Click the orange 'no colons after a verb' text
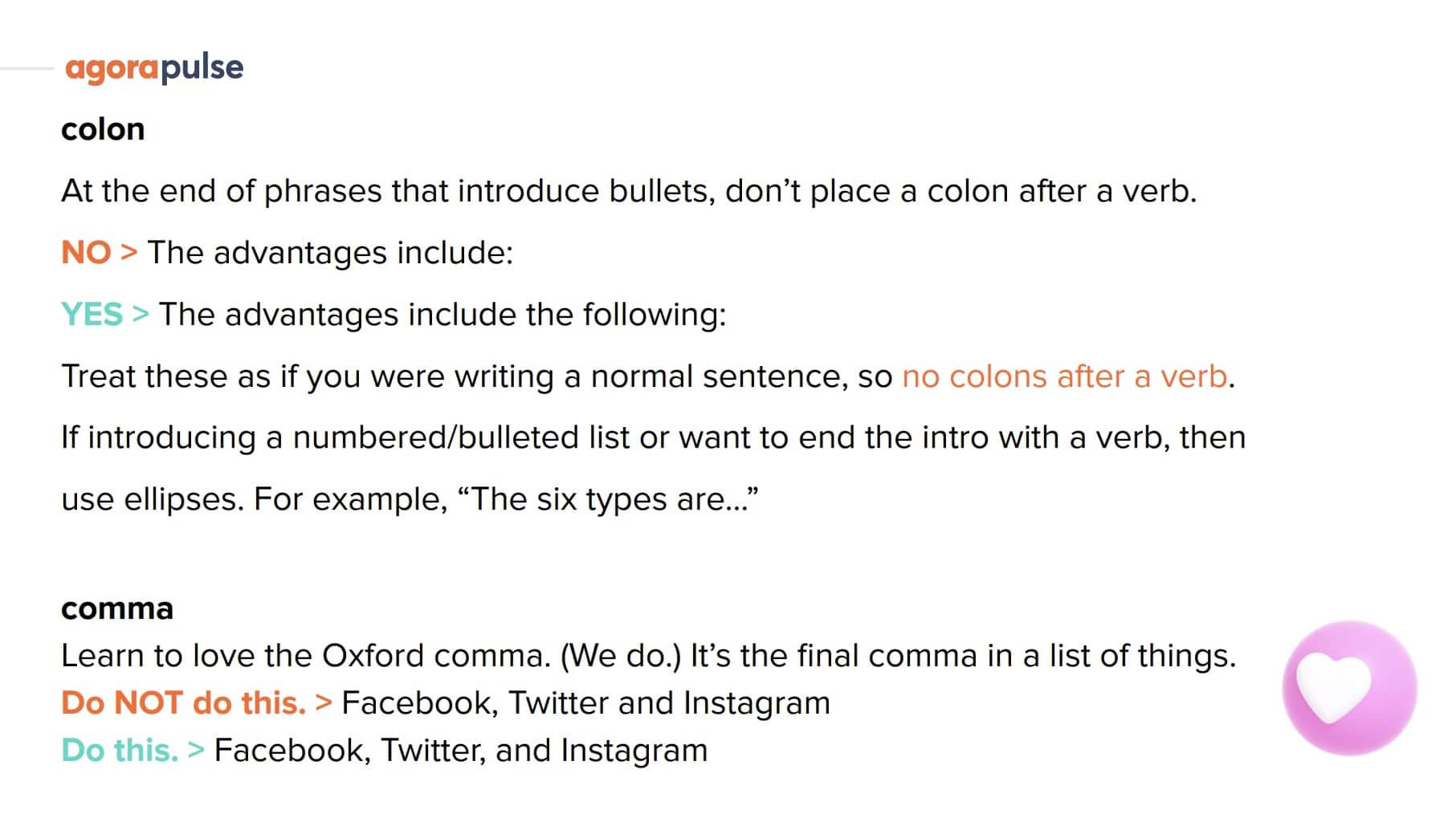Image resolution: width=1456 pixels, height=818 pixels. tap(1065, 376)
